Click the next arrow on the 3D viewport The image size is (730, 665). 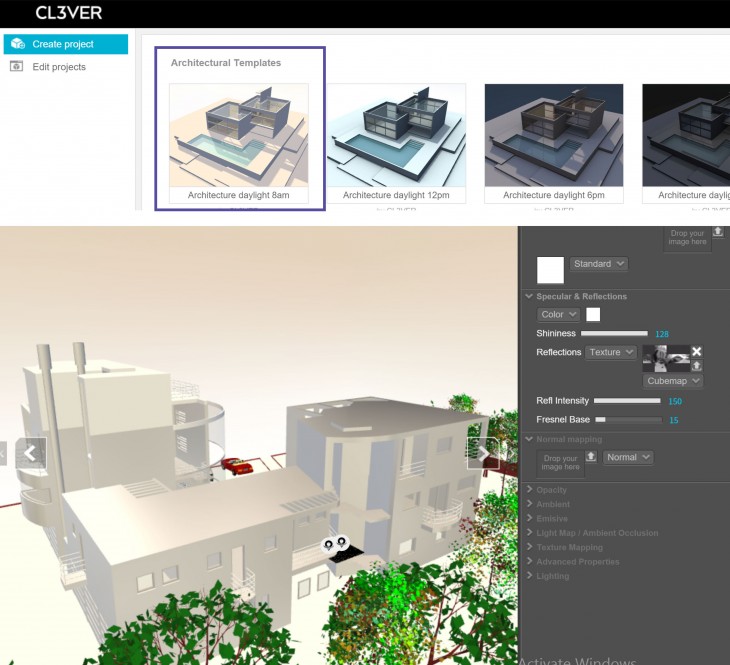[x=484, y=453]
